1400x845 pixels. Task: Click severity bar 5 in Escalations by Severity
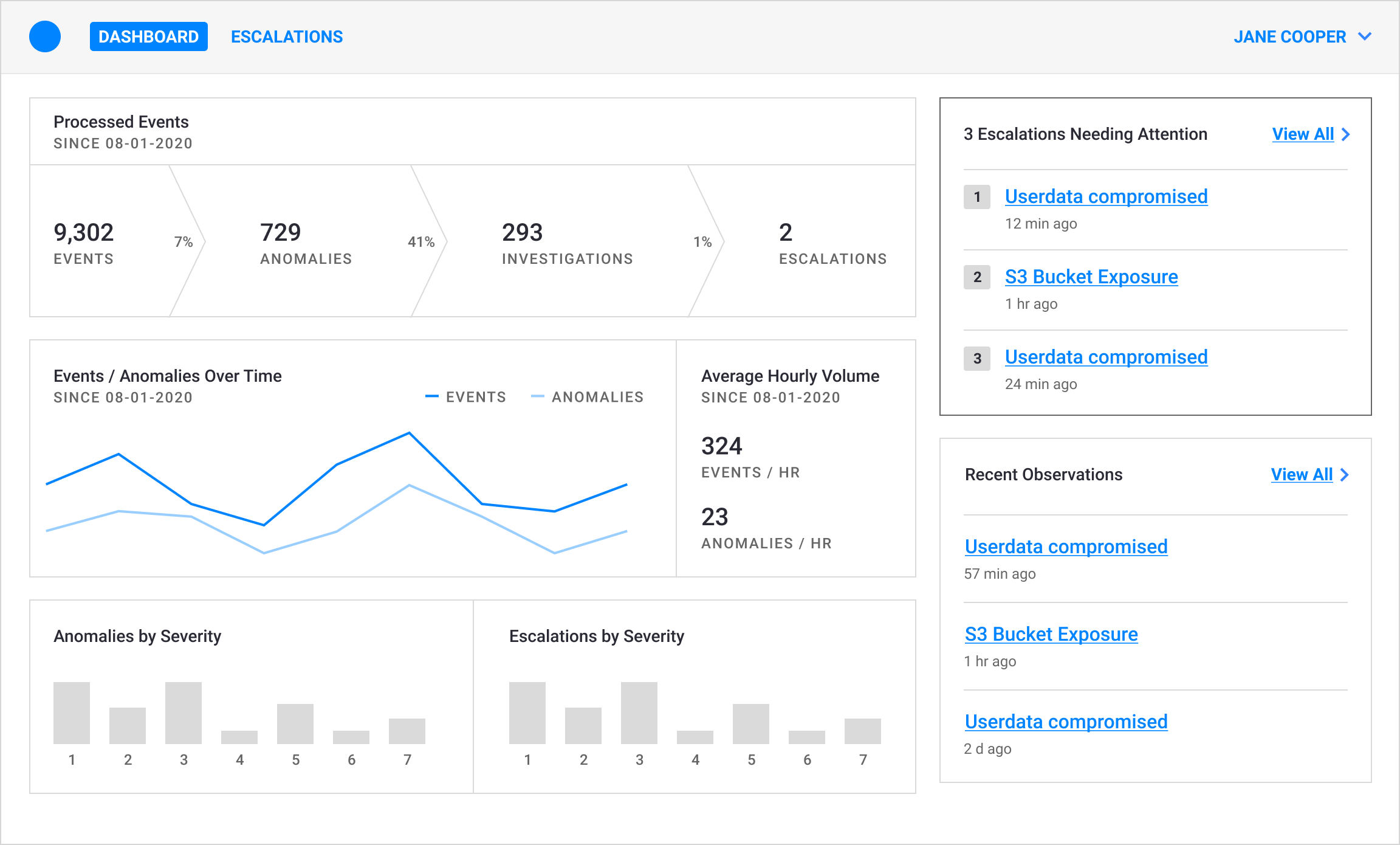pyautogui.click(x=751, y=723)
